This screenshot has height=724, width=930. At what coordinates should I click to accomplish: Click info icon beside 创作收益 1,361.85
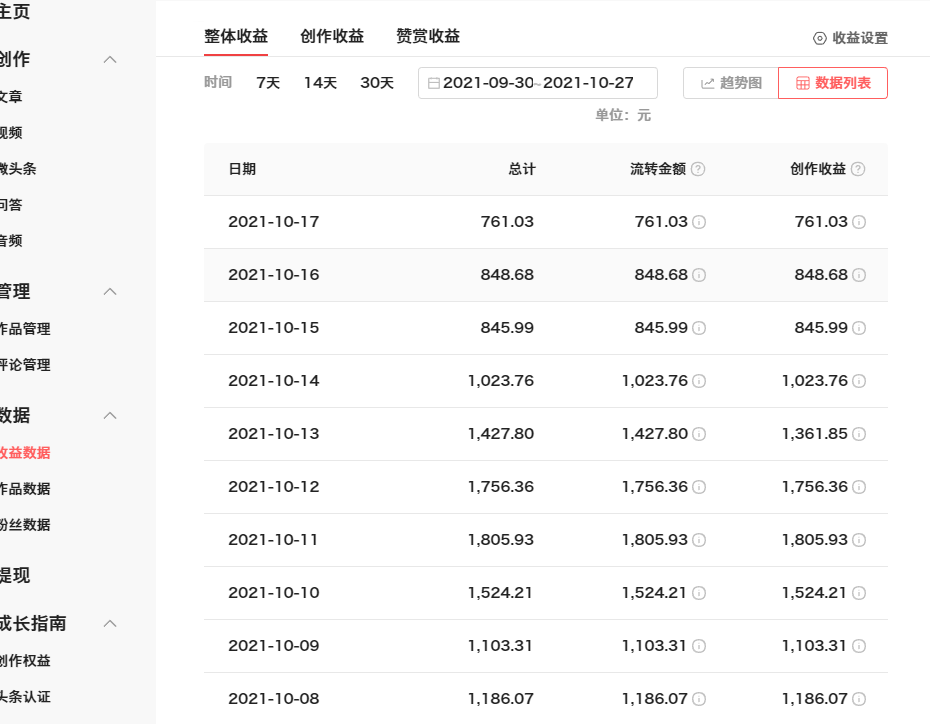859,434
